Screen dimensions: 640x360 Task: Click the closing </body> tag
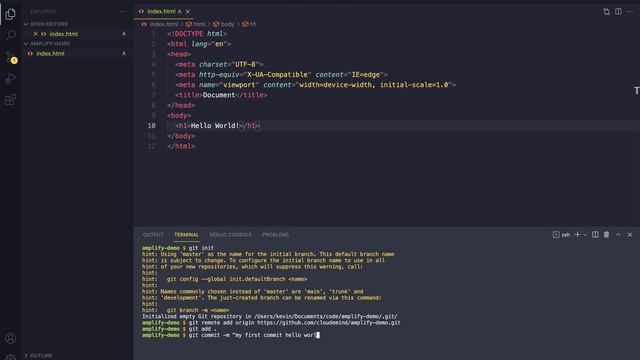[x=181, y=136]
